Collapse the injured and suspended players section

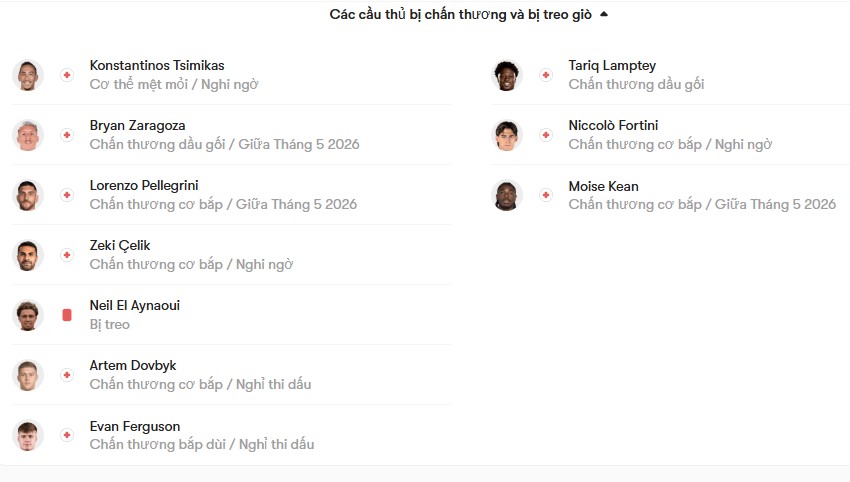(x=604, y=14)
